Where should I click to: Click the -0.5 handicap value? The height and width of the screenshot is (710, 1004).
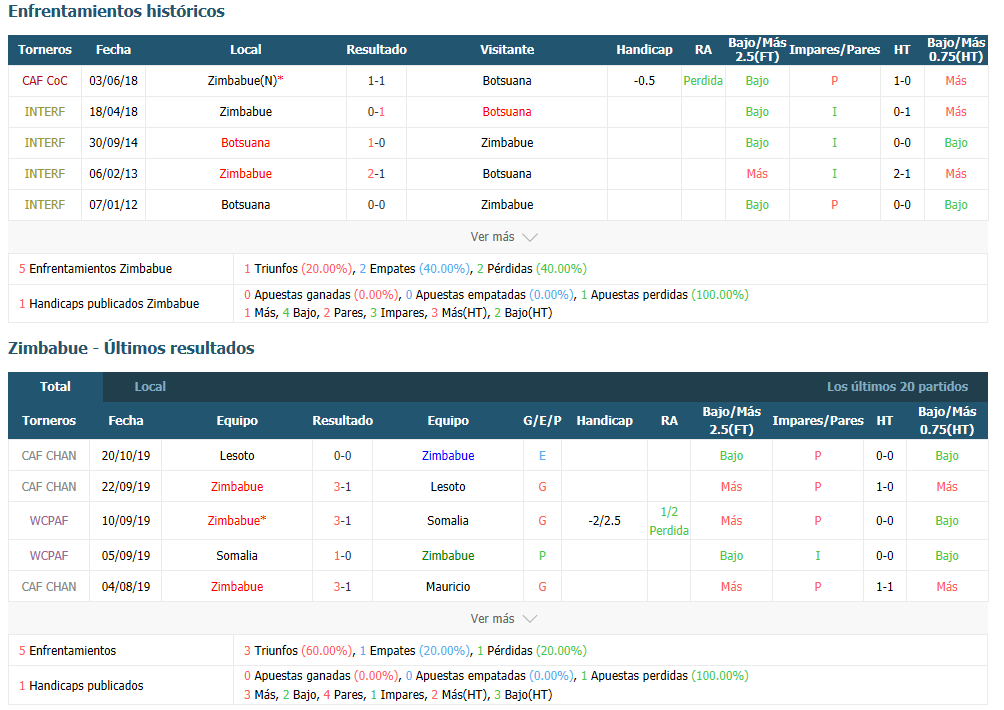pos(644,81)
